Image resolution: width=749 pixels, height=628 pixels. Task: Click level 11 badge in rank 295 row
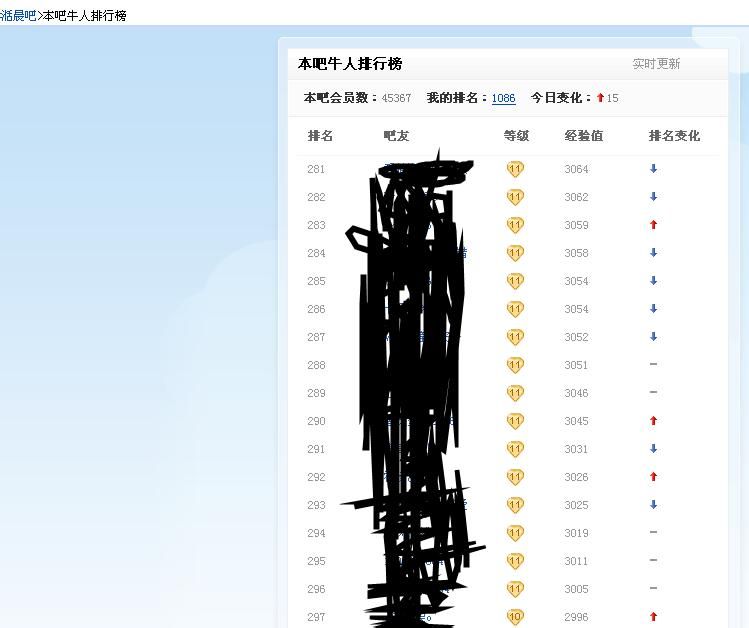coord(515,561)
